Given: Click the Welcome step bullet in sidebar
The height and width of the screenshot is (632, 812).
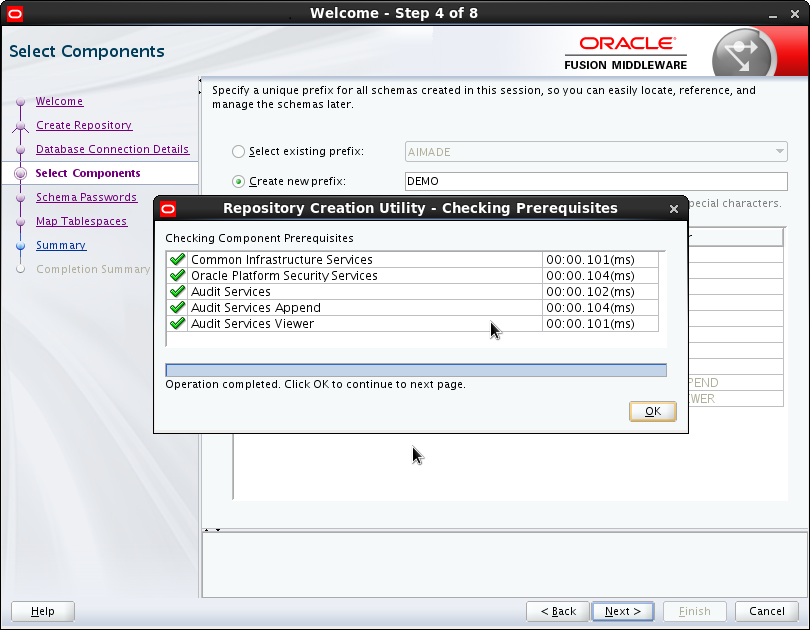Looking at the screenshot, I should [21, 102].
